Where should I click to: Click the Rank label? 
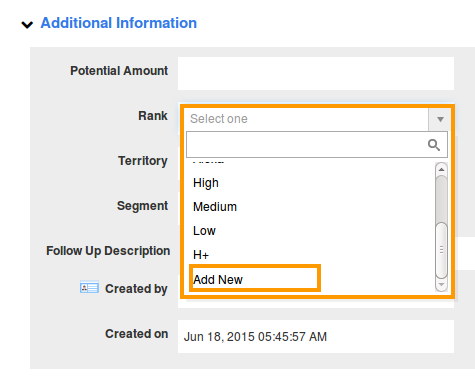[x=153, y=116]
